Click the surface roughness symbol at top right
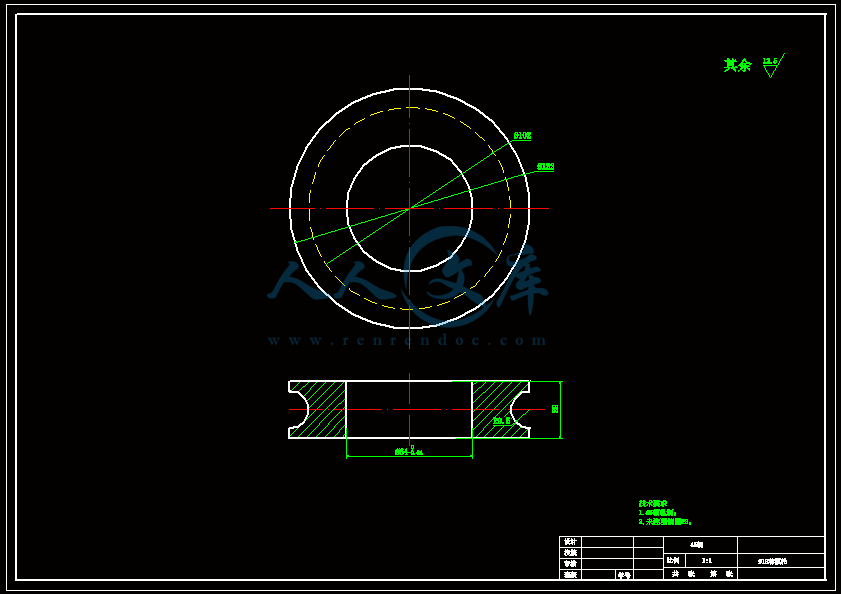 coord(773,65)
